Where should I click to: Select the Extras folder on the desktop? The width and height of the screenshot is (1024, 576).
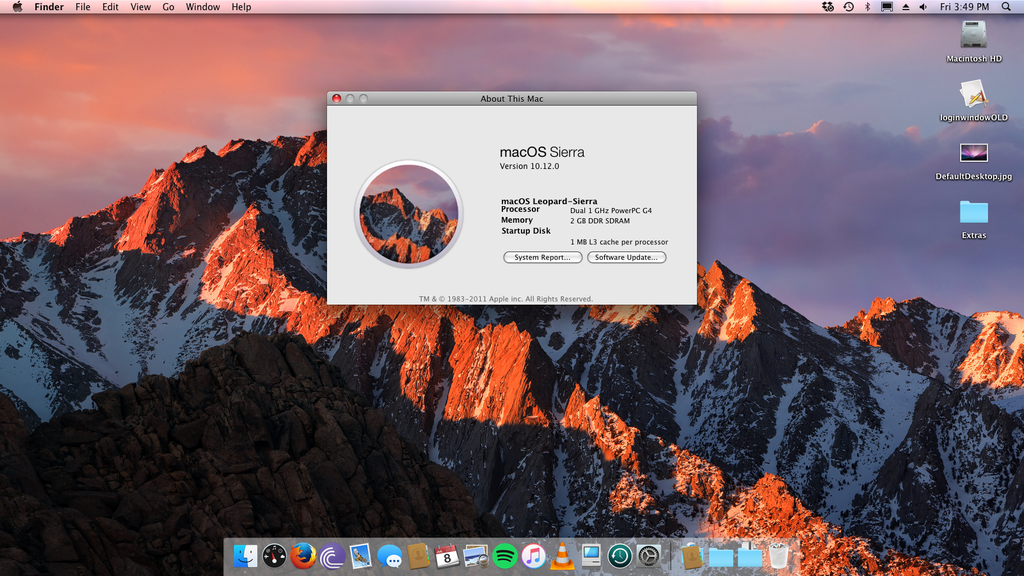[974, 219]
